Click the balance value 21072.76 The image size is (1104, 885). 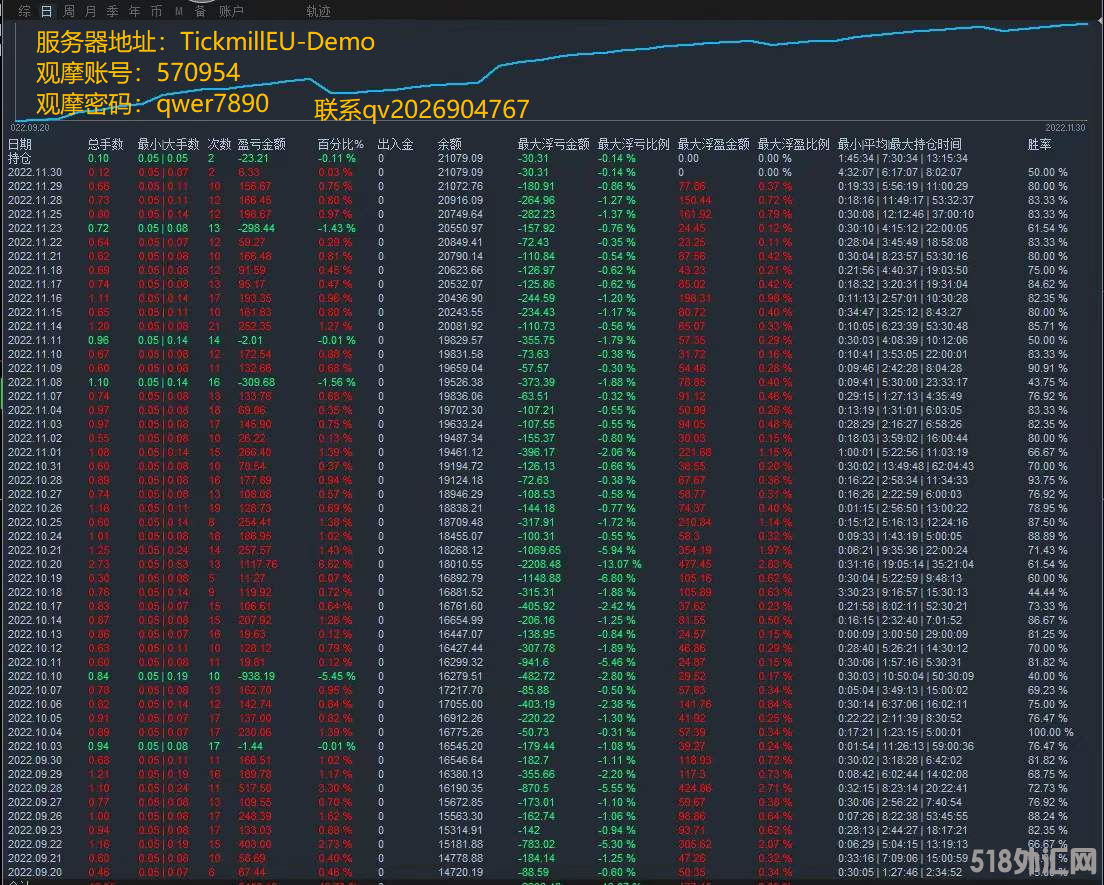click(460, 187)
